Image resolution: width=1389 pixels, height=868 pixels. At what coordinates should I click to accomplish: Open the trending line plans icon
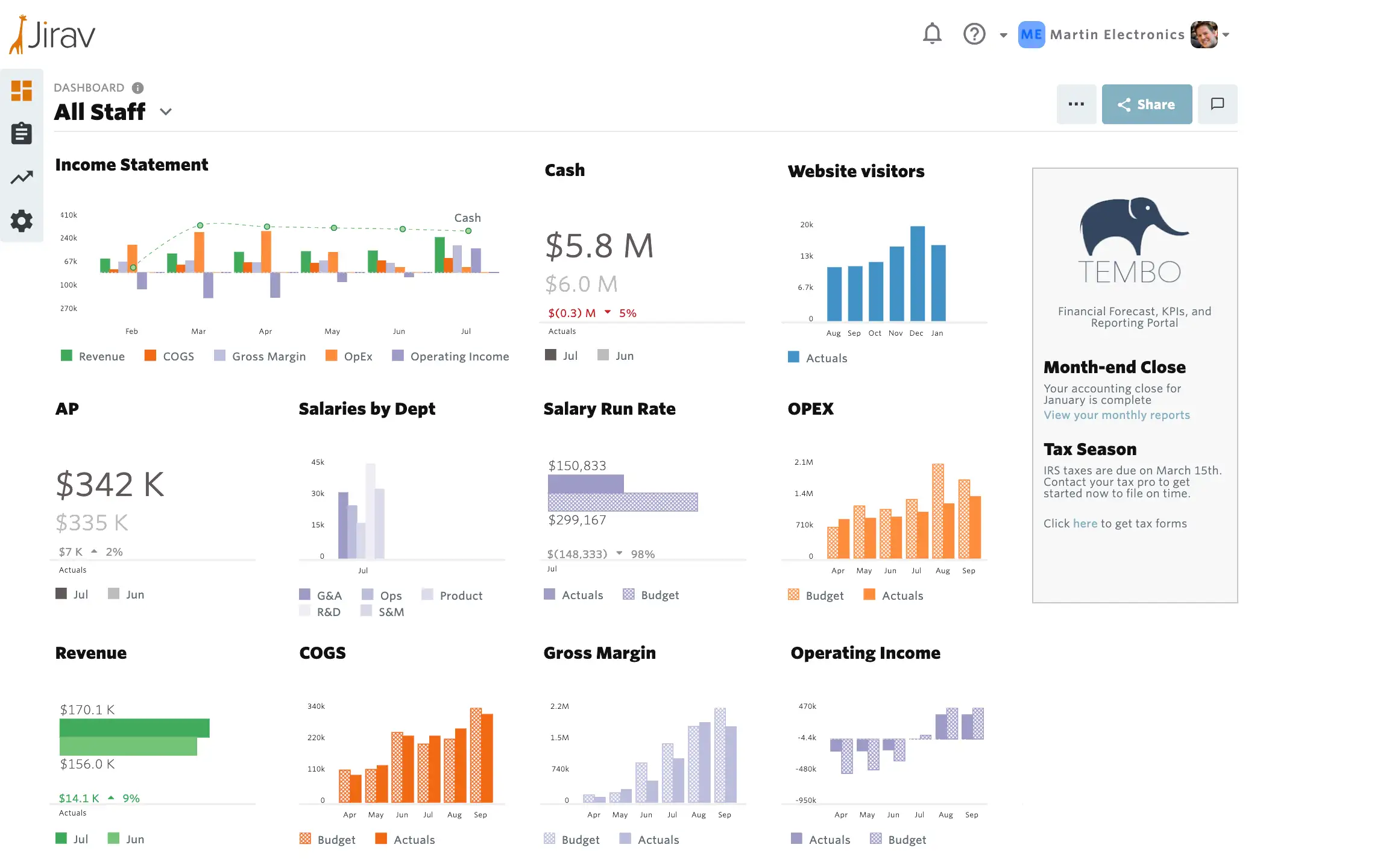(22, 177)
